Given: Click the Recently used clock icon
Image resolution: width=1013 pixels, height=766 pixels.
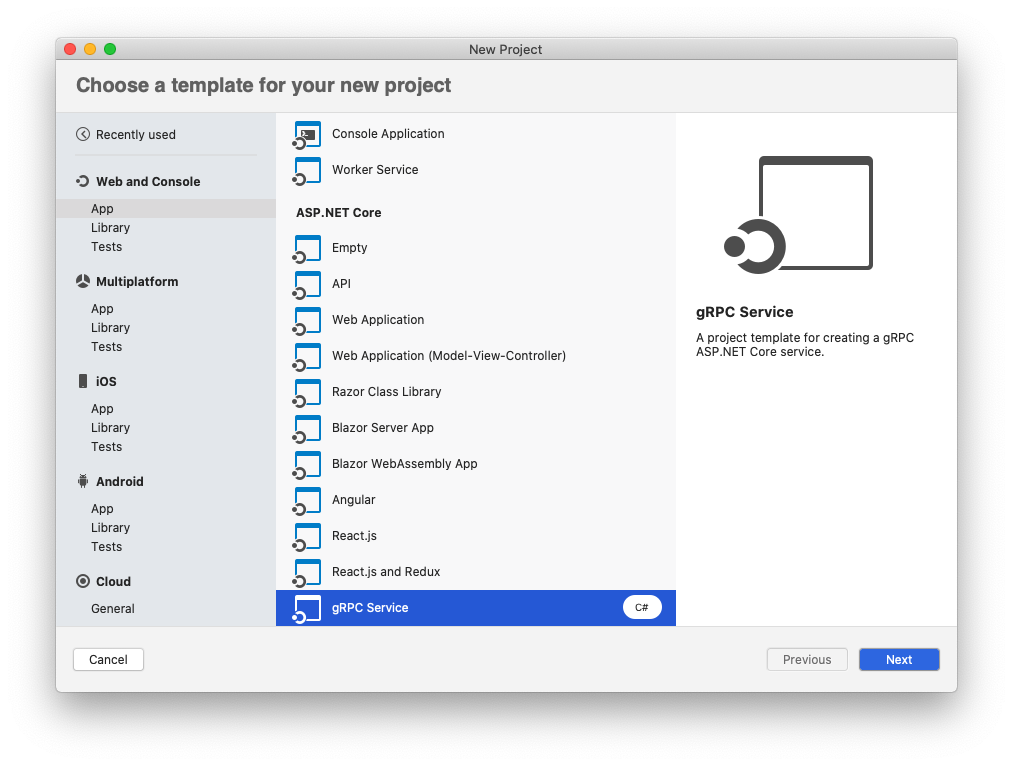Looking at the screenshot, I should 83,135.
